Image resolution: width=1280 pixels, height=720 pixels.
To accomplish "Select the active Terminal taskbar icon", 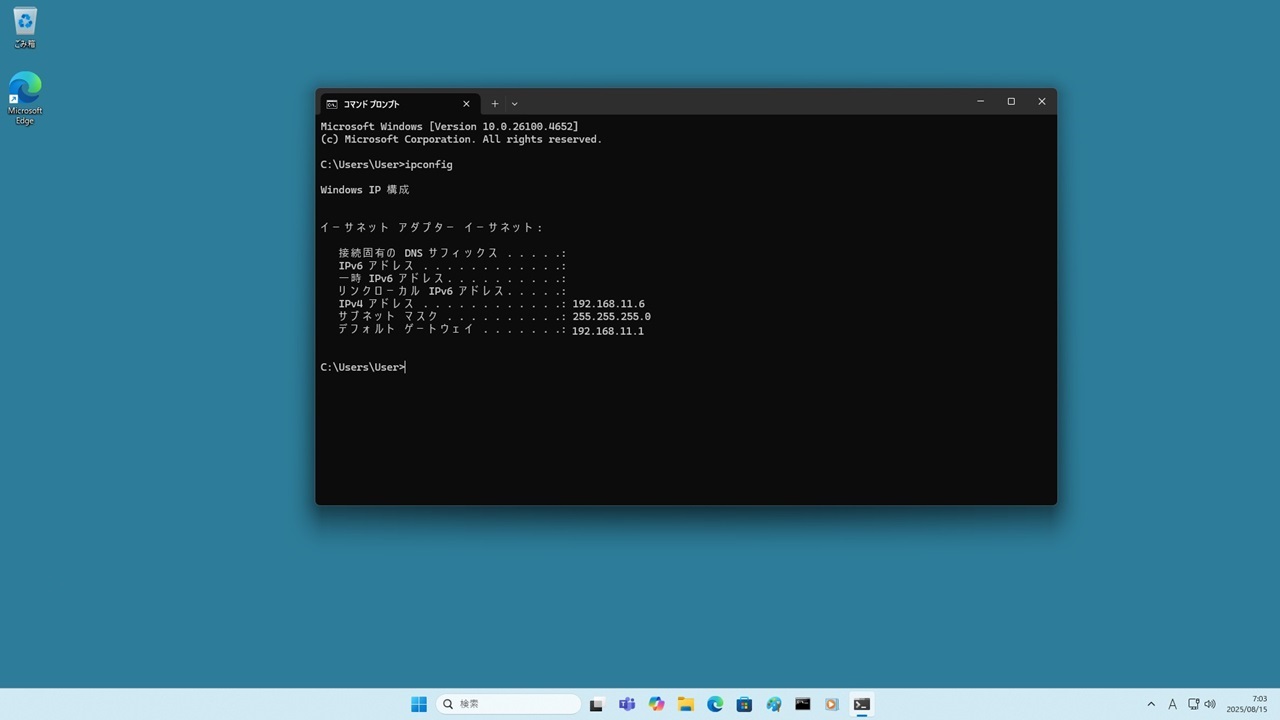I will tap(862, 704).
